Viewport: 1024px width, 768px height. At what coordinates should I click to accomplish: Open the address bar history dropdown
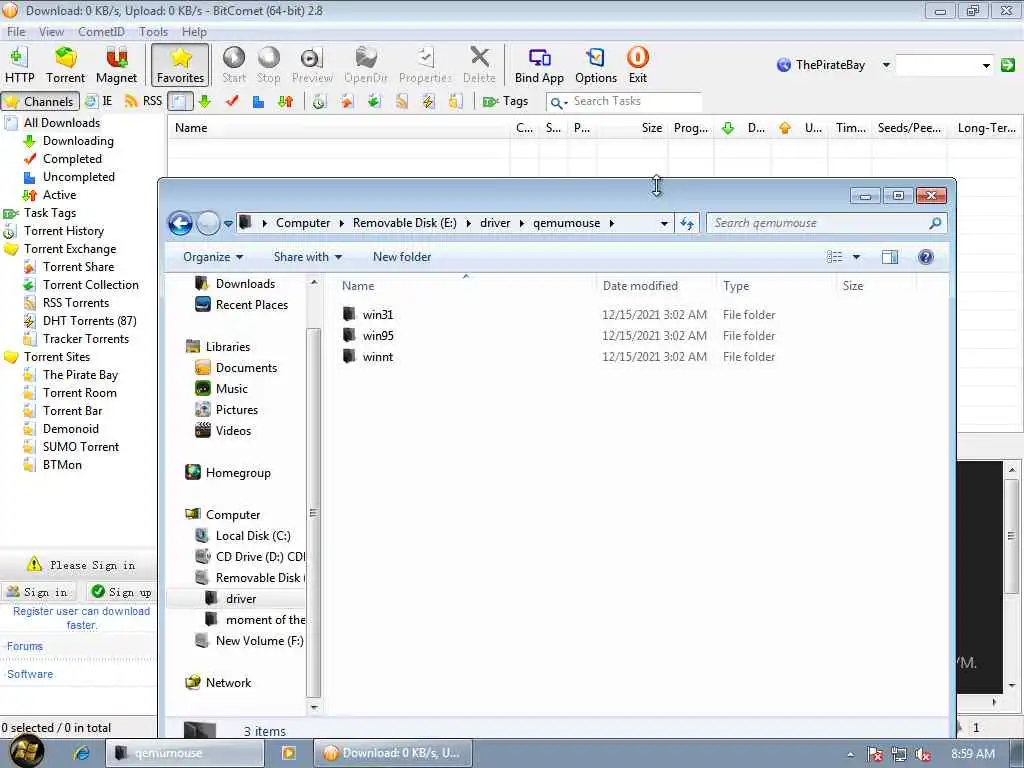pos(664,223)
